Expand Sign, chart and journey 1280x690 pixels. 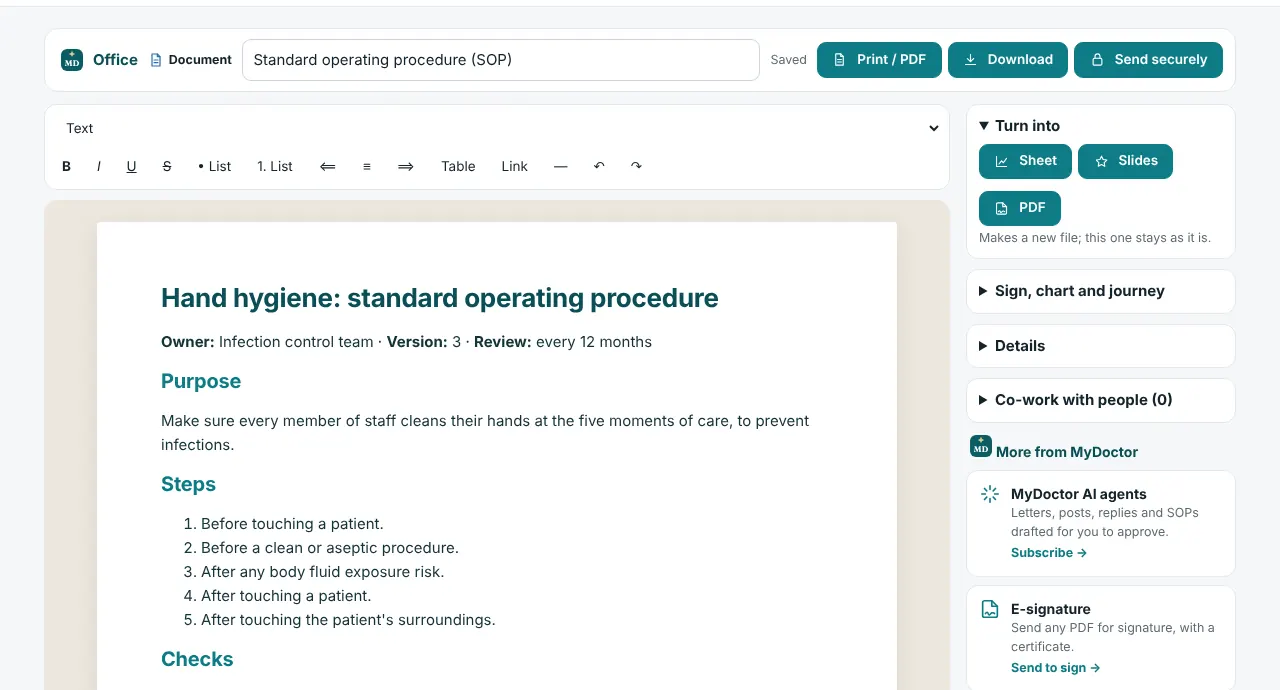(1101, 291)
